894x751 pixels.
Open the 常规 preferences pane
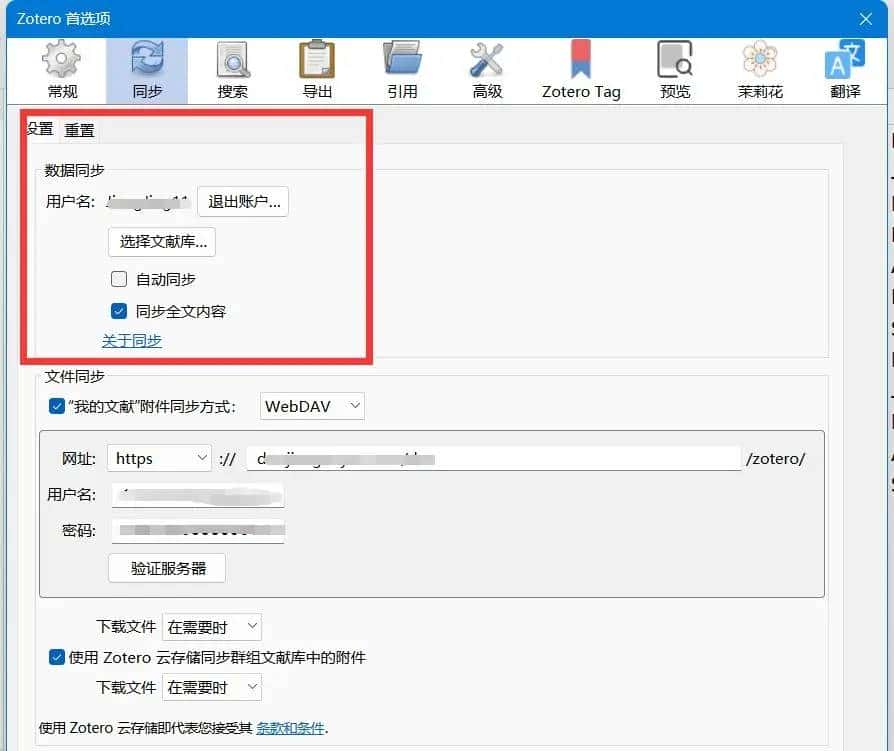[59, 68]
